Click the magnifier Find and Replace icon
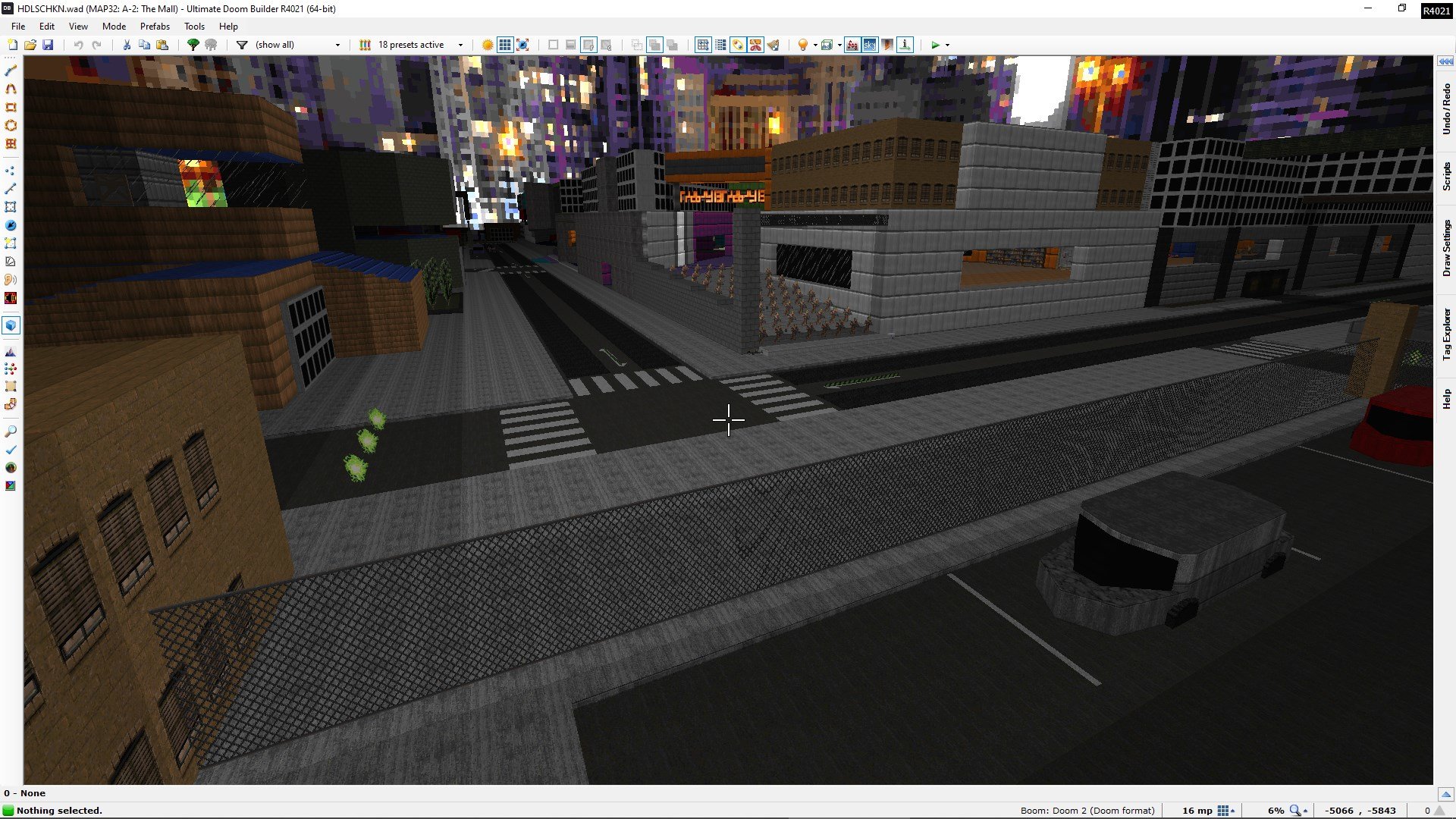Screen dimensions: 1456x819 (x=11, y=431)
